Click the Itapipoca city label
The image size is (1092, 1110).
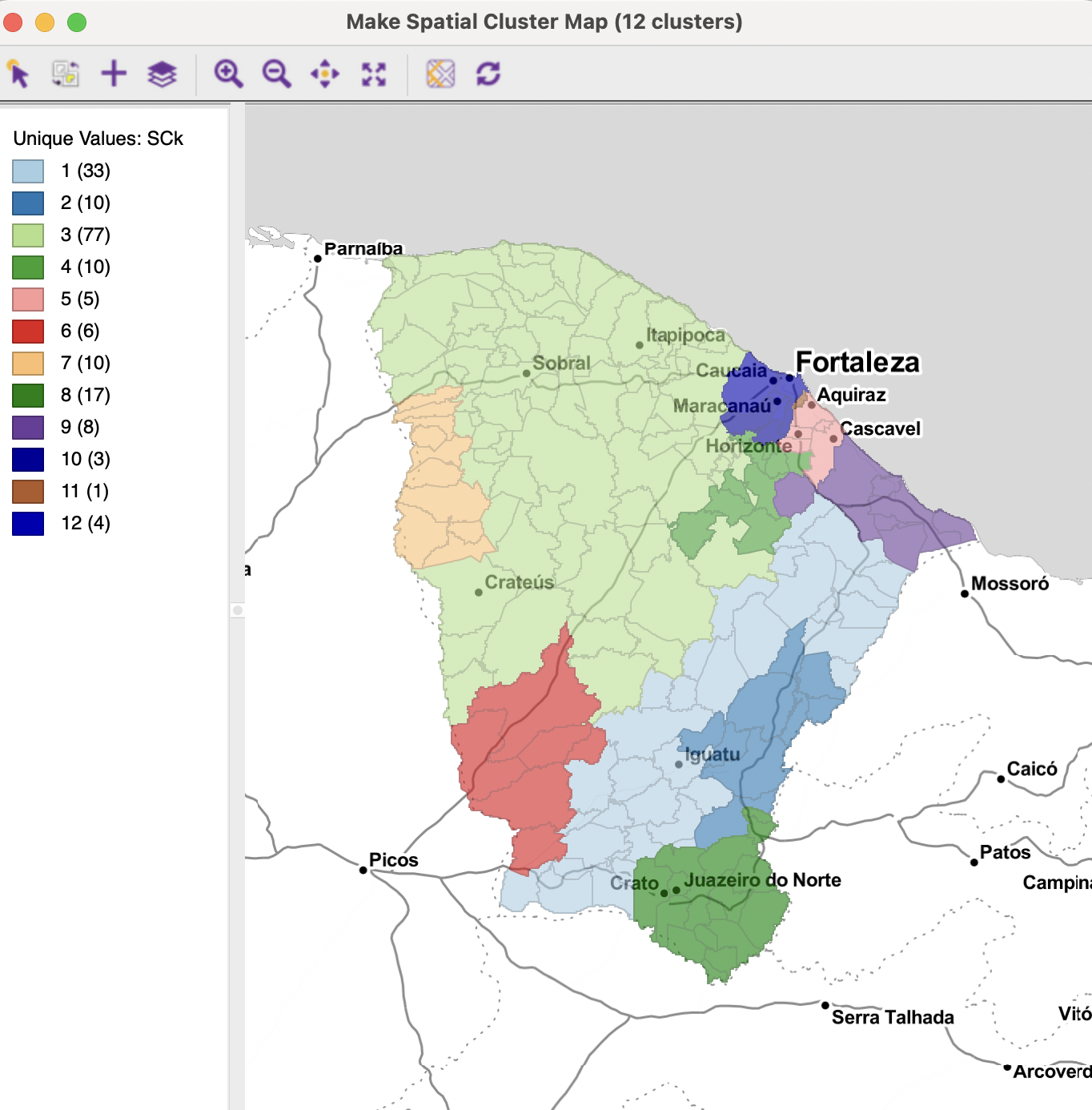pyautogui.click(x=685, y=336)
